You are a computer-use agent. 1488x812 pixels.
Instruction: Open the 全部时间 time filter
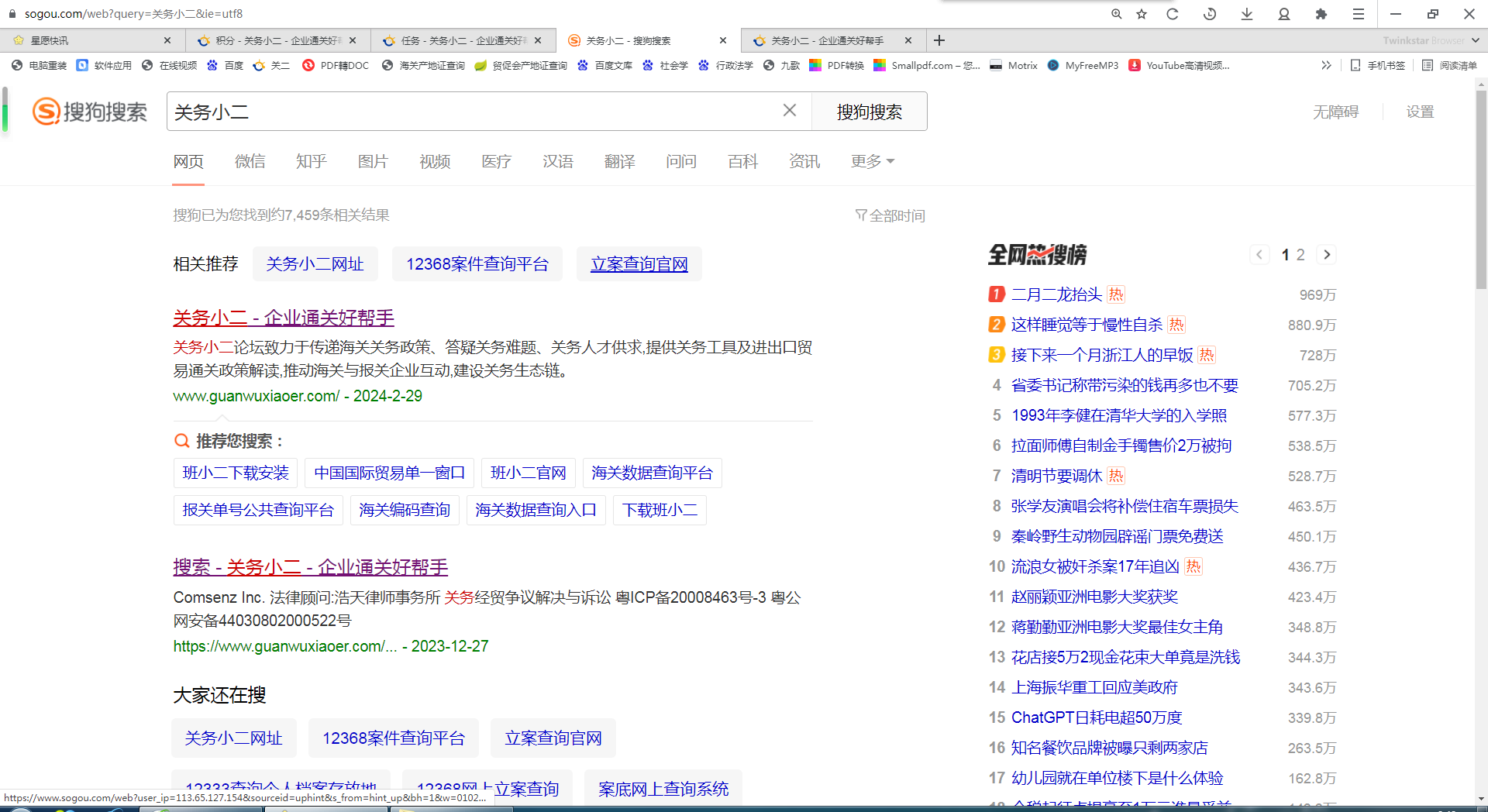[x=890, y=215]
